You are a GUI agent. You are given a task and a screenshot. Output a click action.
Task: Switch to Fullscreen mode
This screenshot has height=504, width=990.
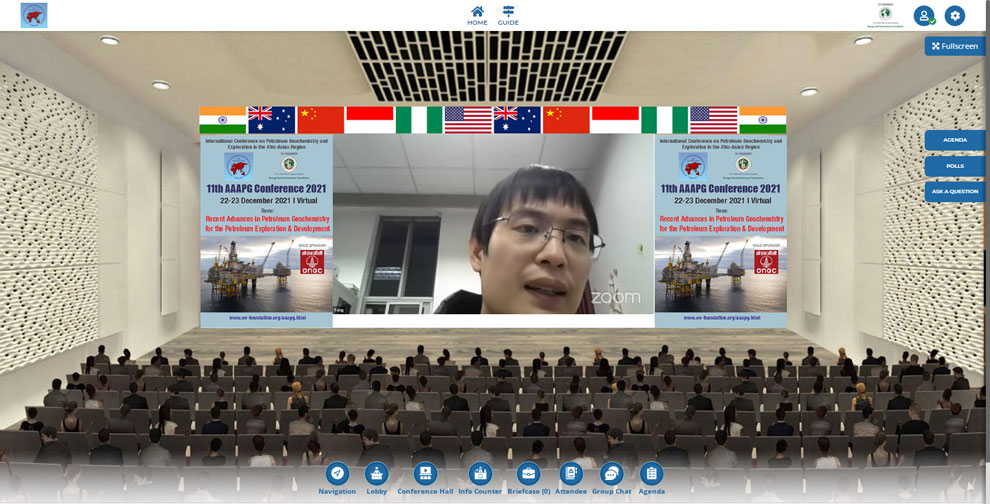pyautogui.click(x=955, y=46)
